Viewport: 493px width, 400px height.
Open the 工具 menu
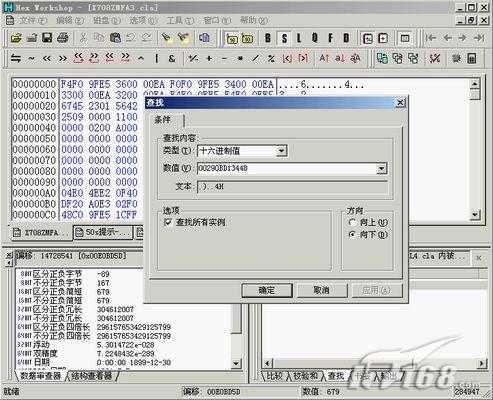(x=180, y=20)
